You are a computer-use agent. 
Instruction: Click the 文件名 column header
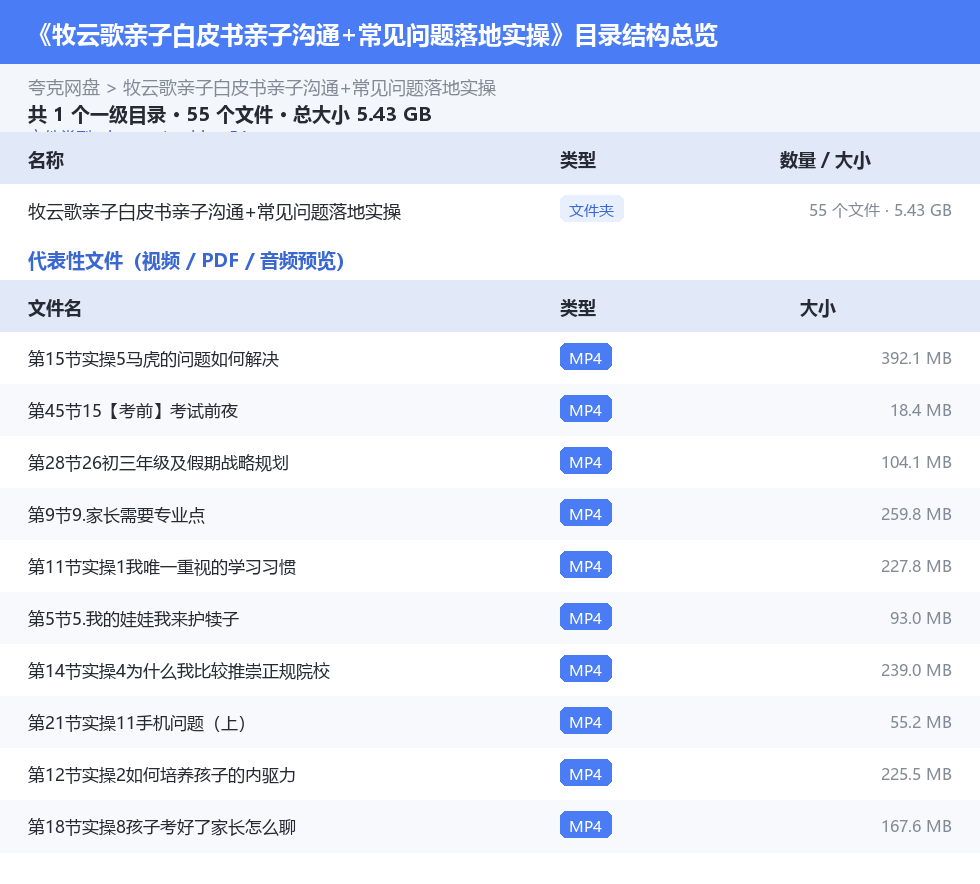[54, 308]
